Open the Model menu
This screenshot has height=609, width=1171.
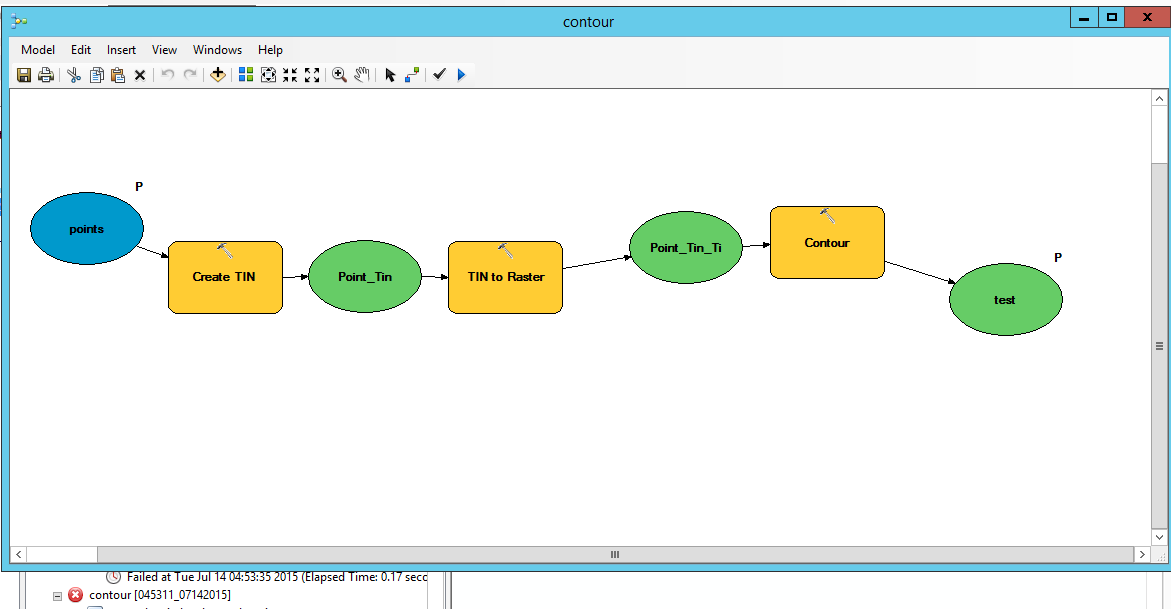pyautogui.click(x=38, y=50)
